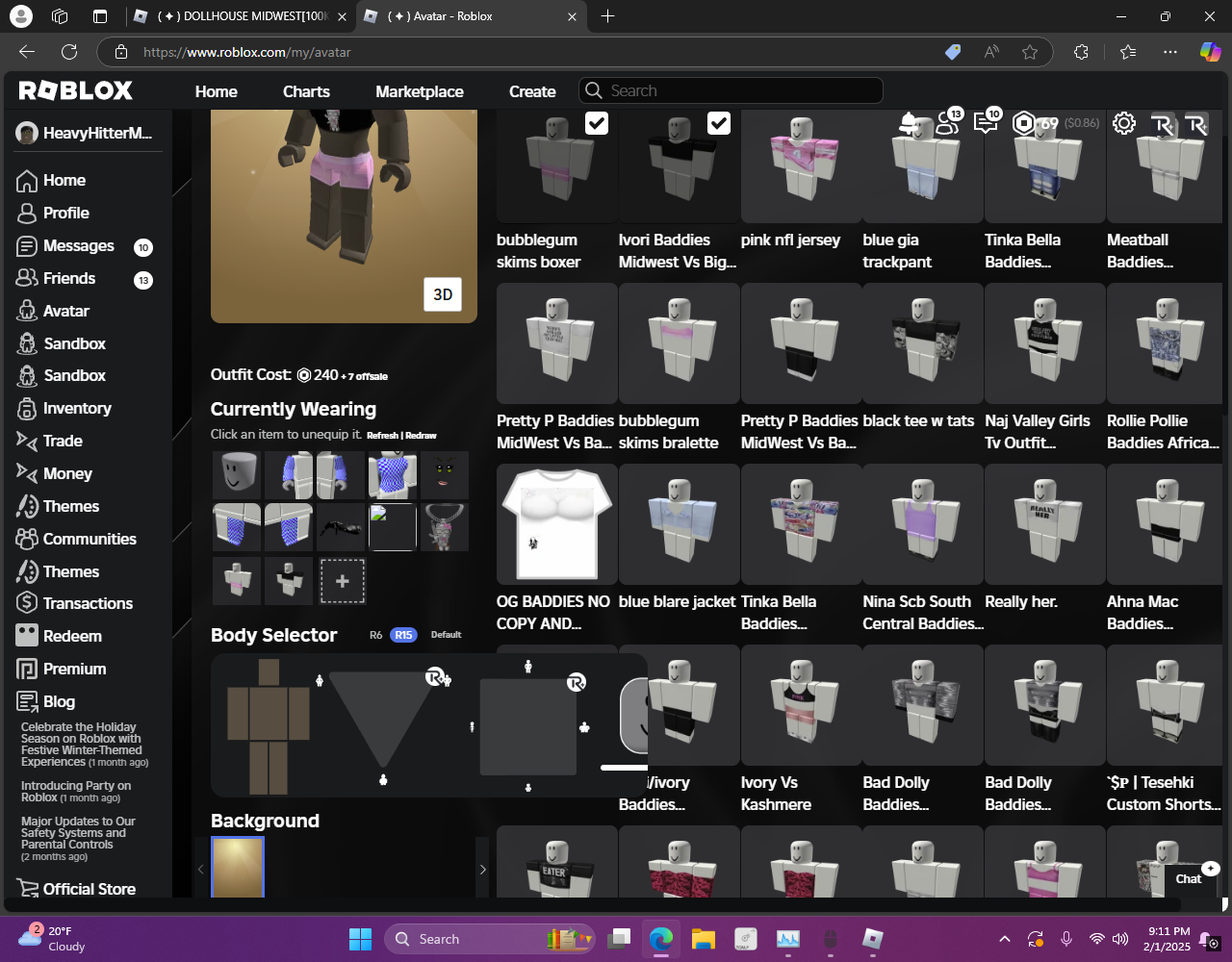
Task: Add an item with the plus slot
Action: 343,581
